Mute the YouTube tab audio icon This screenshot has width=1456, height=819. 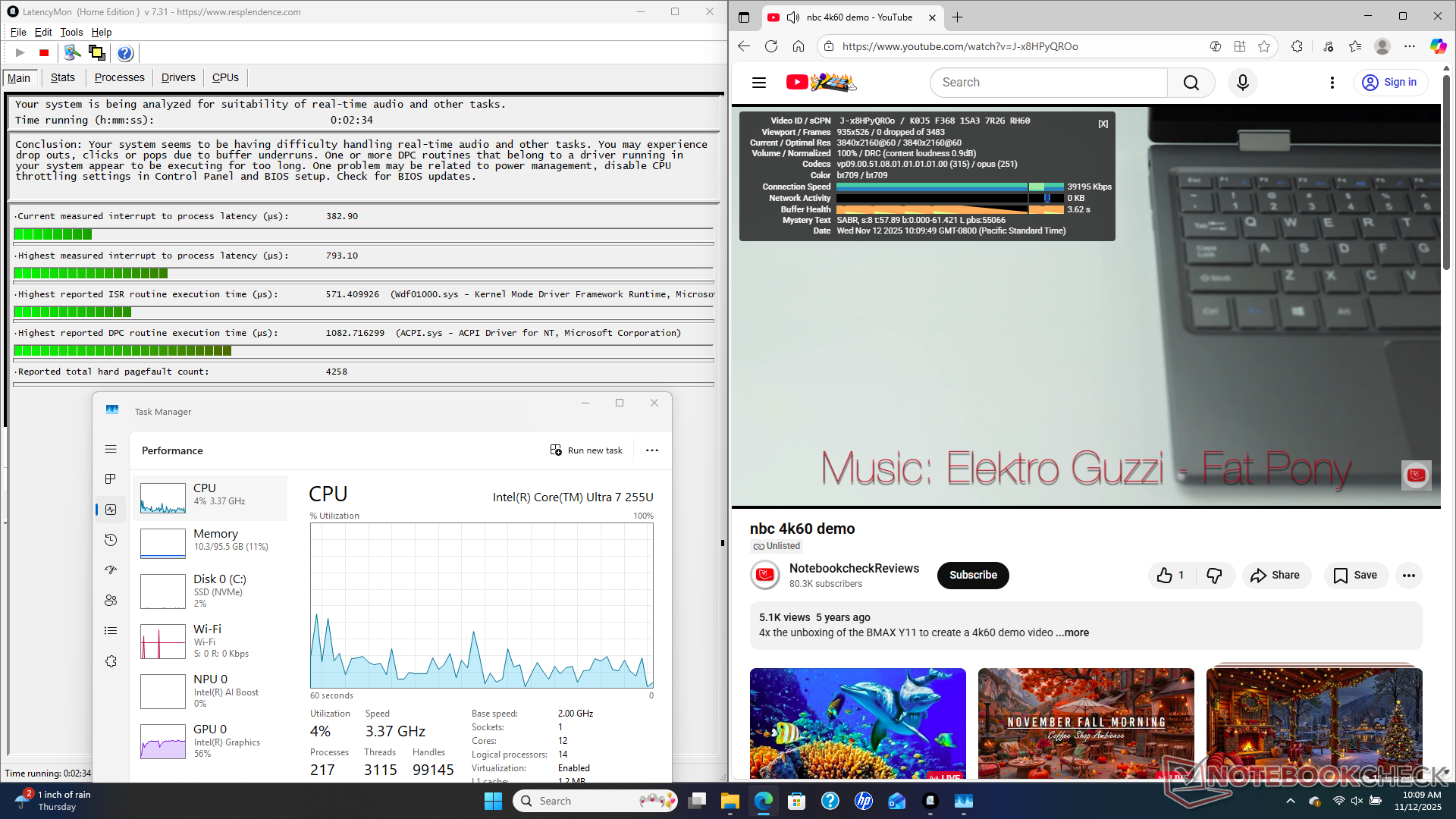793,17
